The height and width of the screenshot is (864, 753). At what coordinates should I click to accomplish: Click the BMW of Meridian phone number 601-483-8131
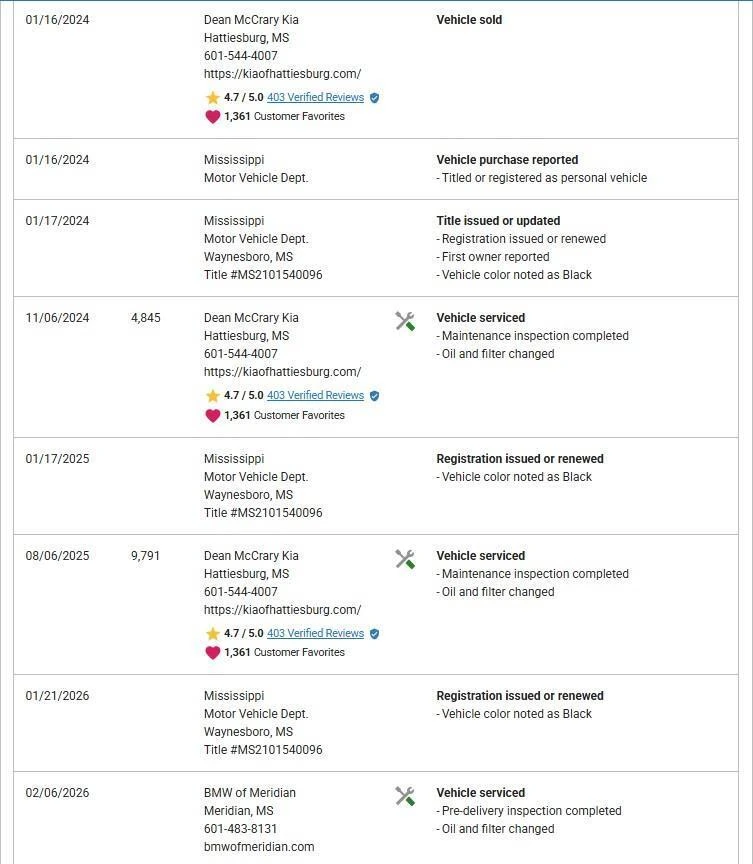coord(241,829)
